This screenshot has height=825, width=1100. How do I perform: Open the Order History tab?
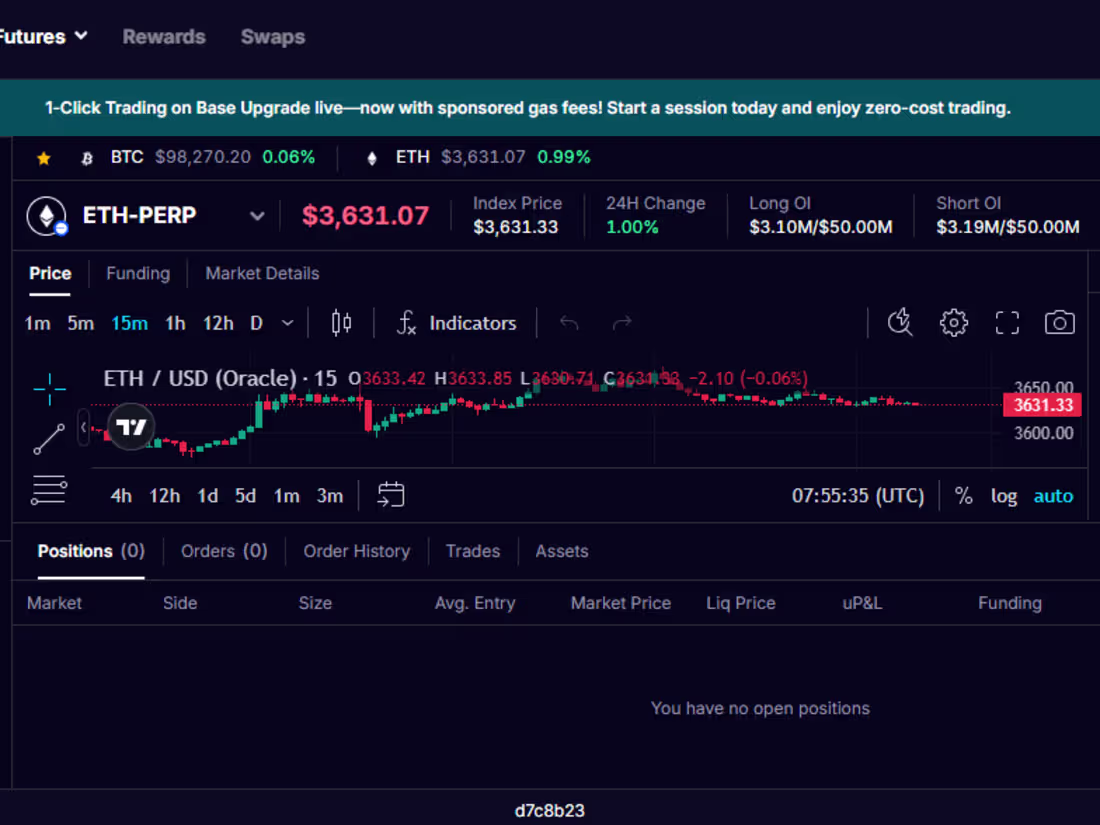point(356,551)
